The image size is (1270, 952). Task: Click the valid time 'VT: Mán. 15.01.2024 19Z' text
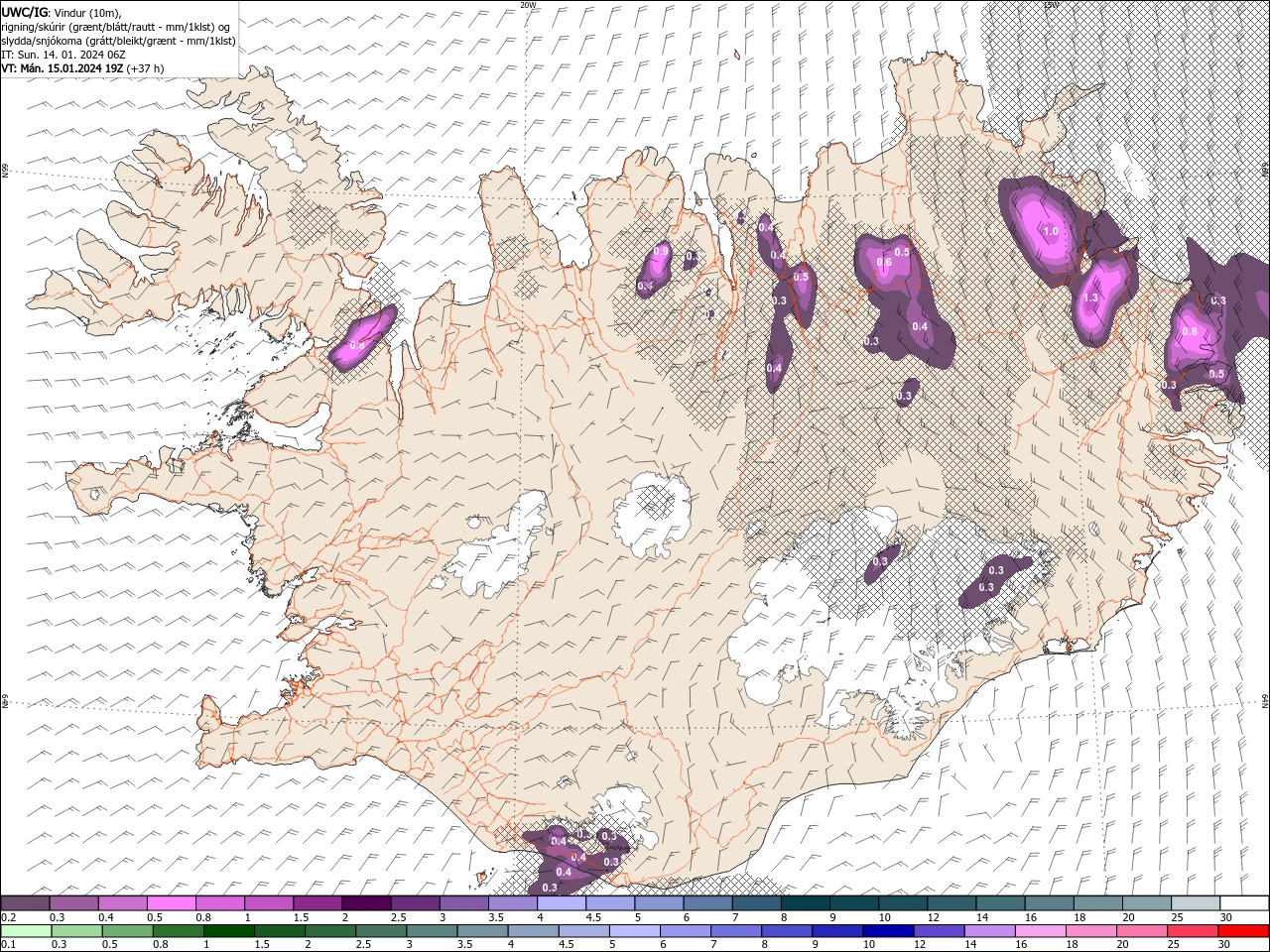tap(62, 68)
